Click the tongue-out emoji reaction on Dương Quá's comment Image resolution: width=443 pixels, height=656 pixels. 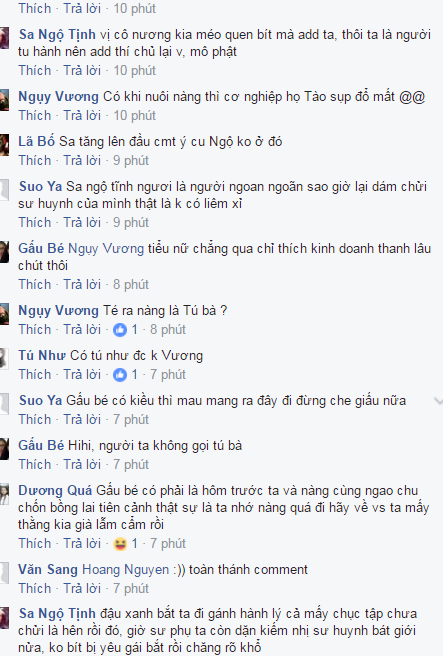click(x=120, y=544)
